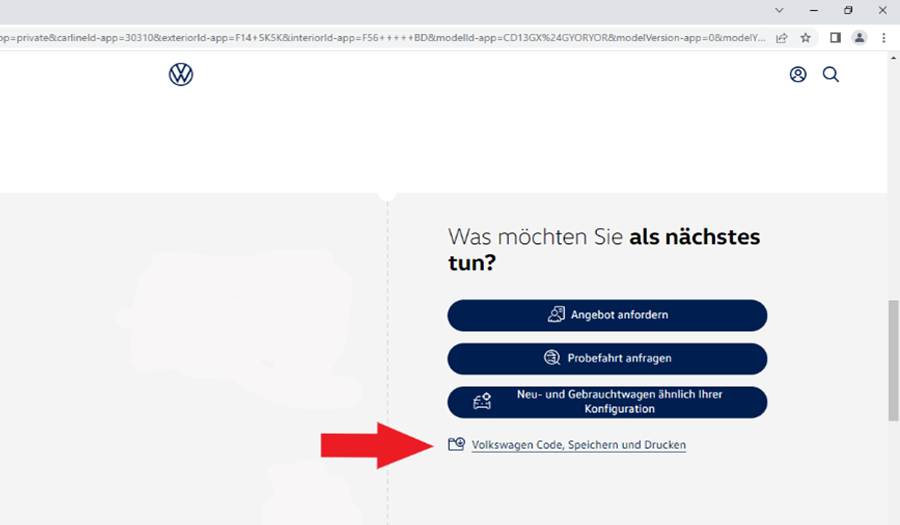Click the vertical scrollbar thumb
Viewport: 900px width, 525px height.
point(894,360)
